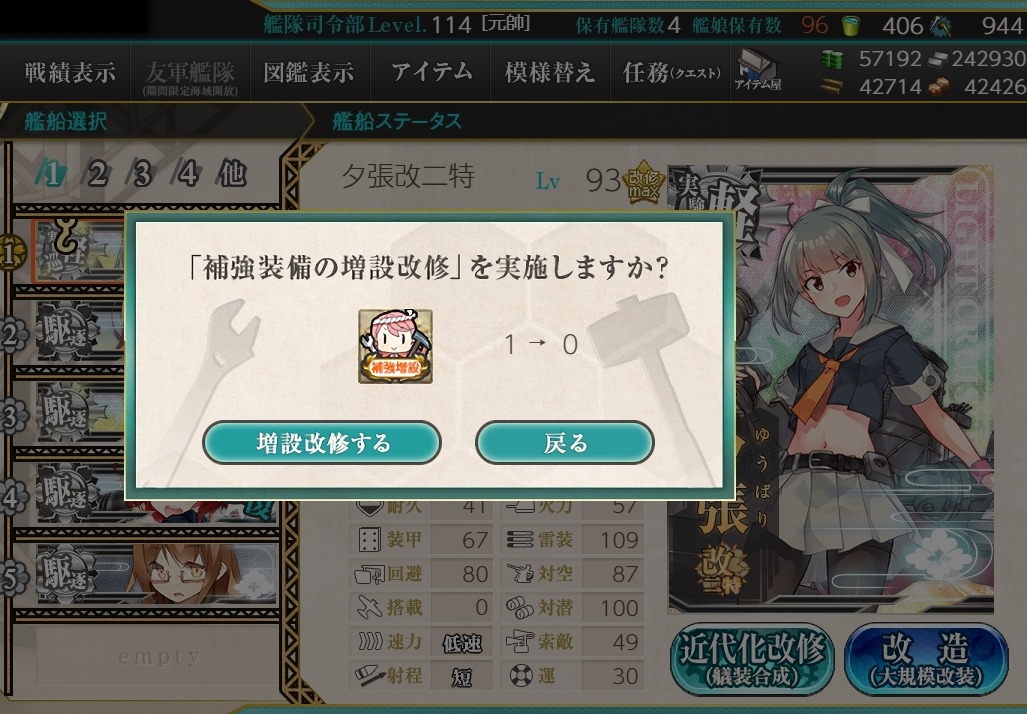Screen dimensions: 1027x714
Task: Open 戦績表示 menu item
Action: [70, 72]
